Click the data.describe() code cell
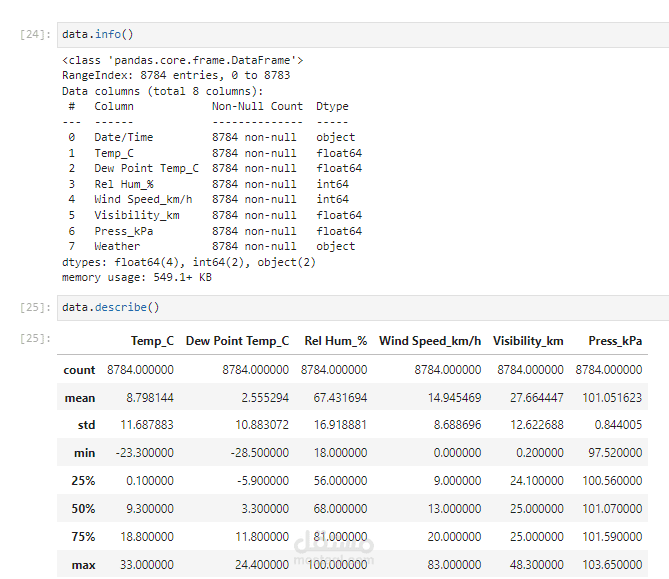Image resolution: width=669 pixels, height=579 pixels. (x=363, y=308)
